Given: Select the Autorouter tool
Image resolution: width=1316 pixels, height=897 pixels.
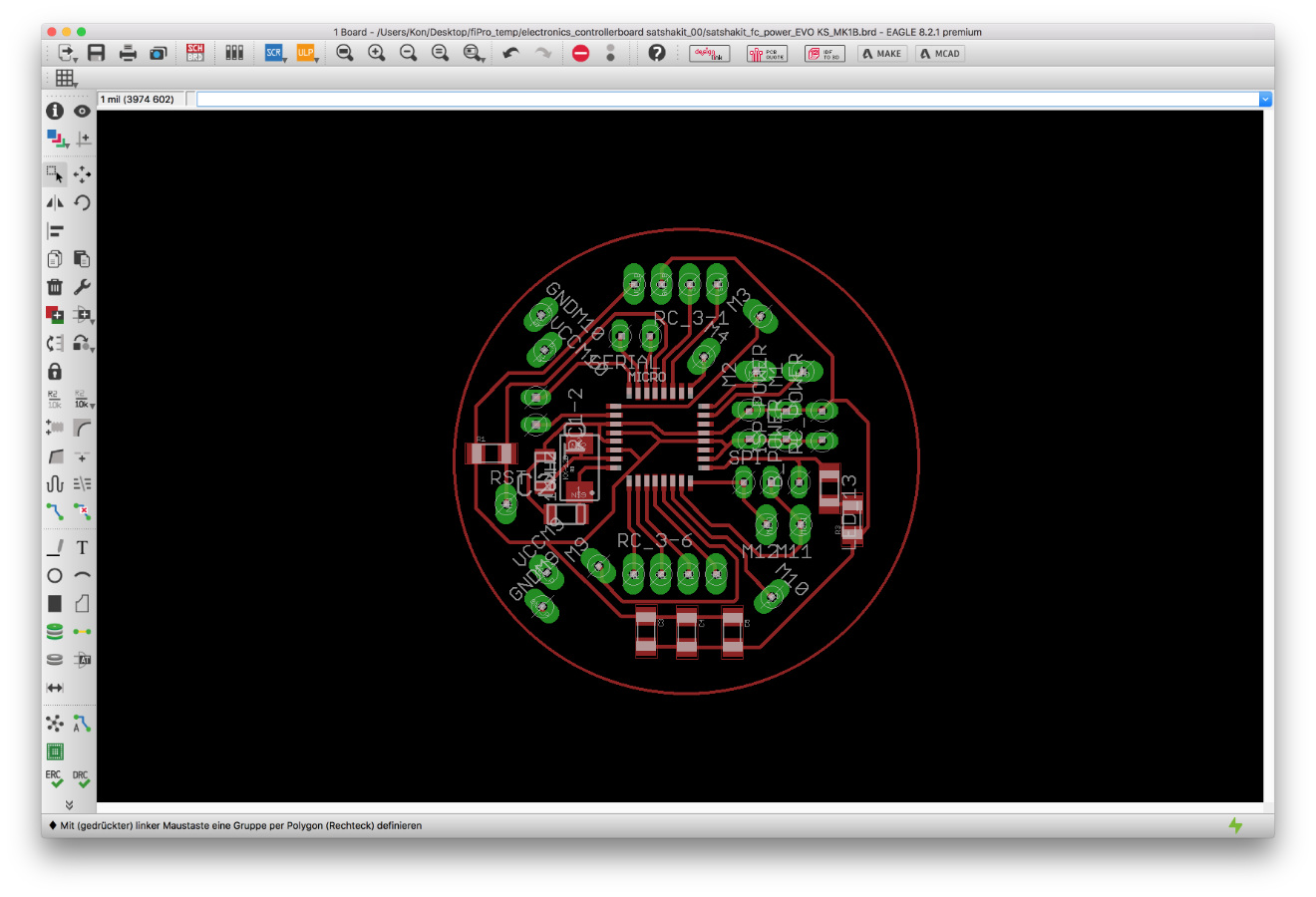Looking at the screenshot, I should (82, 723).
